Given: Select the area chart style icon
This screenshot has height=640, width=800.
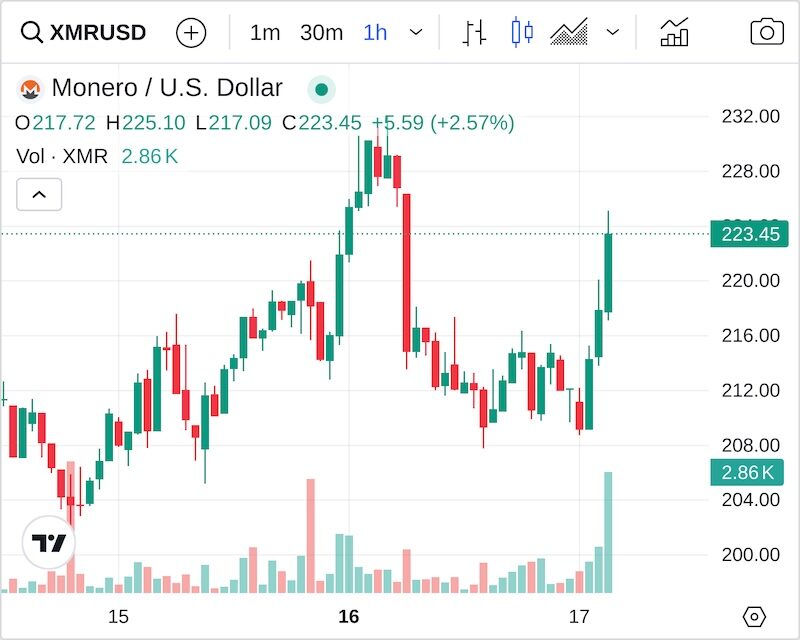Looking at the screenshot, I should (569, 32).
